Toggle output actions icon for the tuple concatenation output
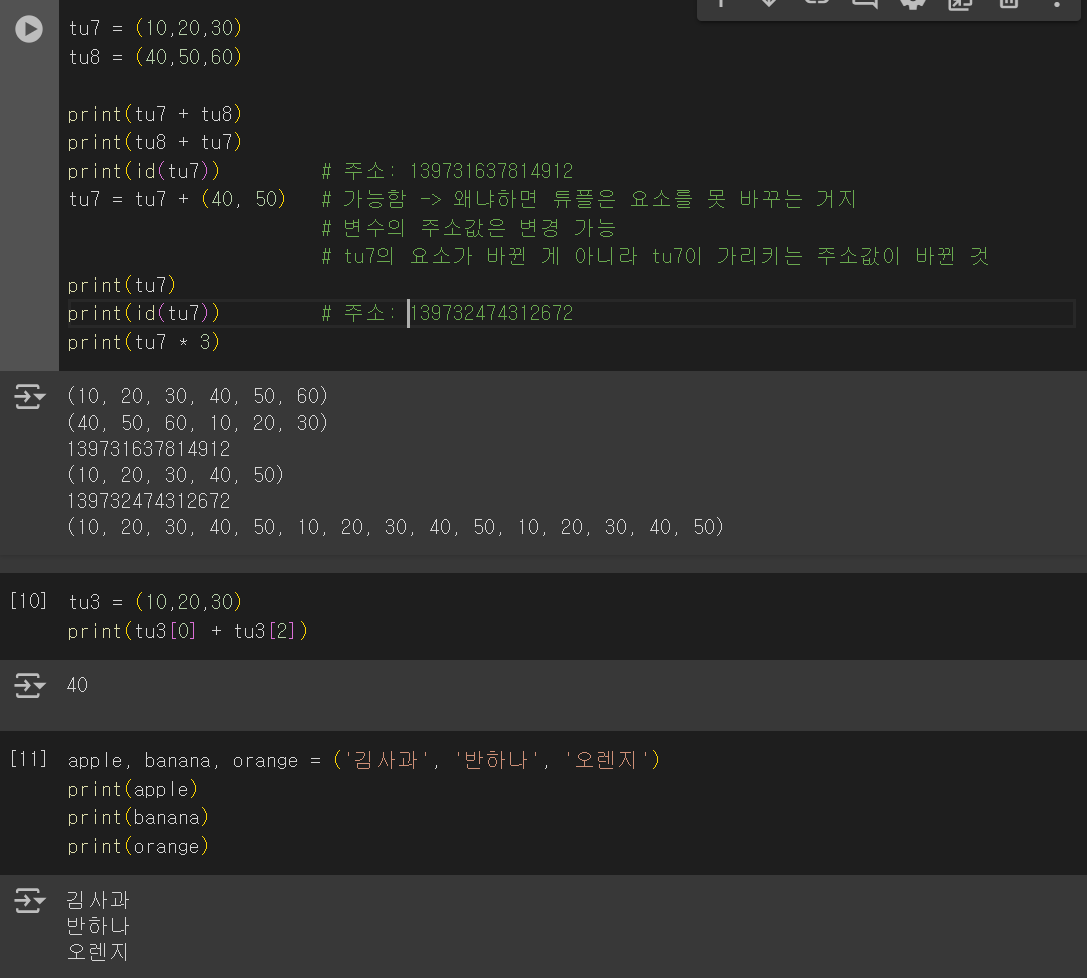The height and width of the screenshot is (978, 1087). [29, 397]
